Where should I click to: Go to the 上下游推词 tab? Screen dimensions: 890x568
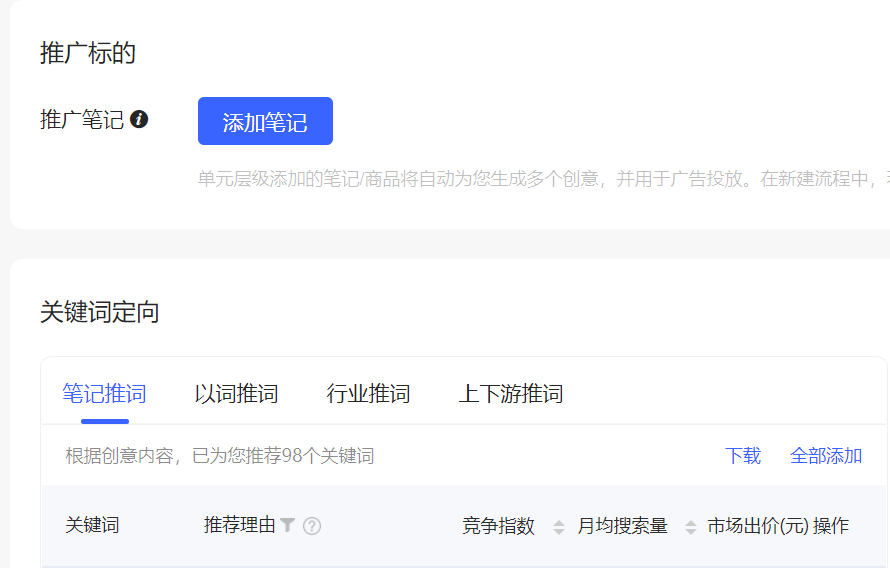(x=510, y=394)
